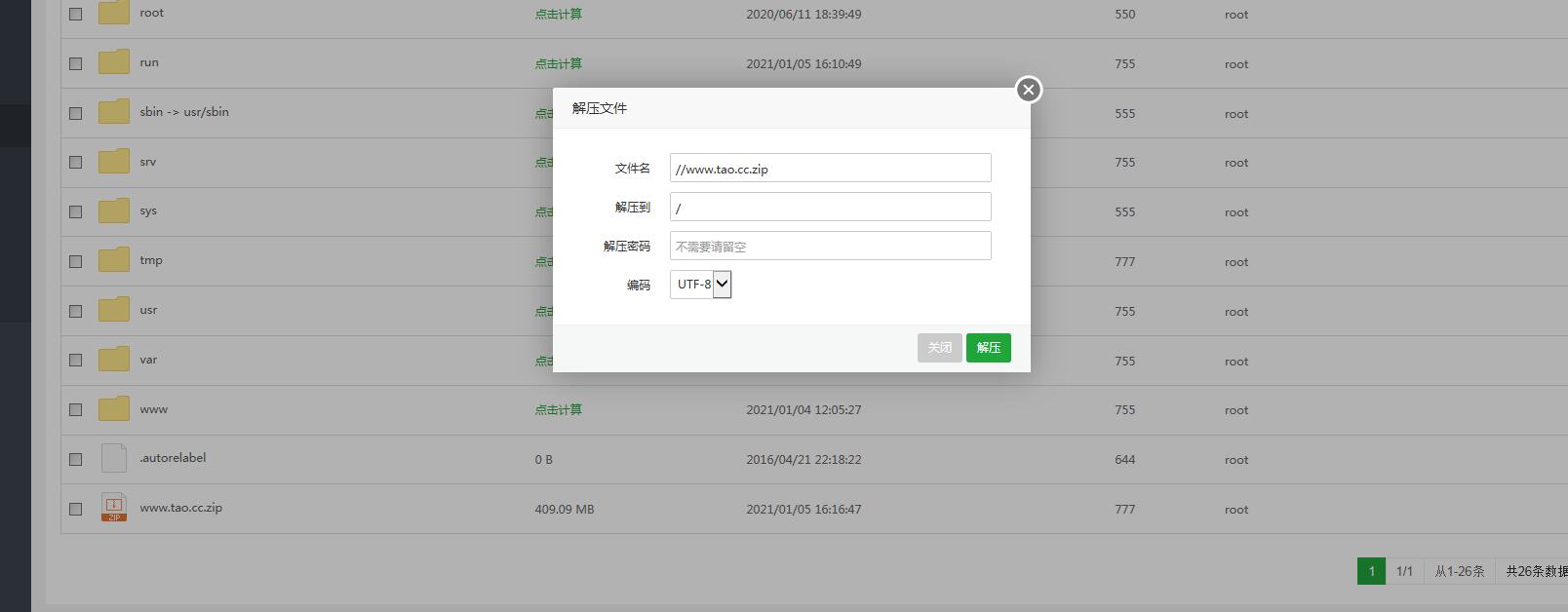Go to page 1 in pagination
The width and height of the screenshot is (1568, 612).
[x=1371, y=571]
